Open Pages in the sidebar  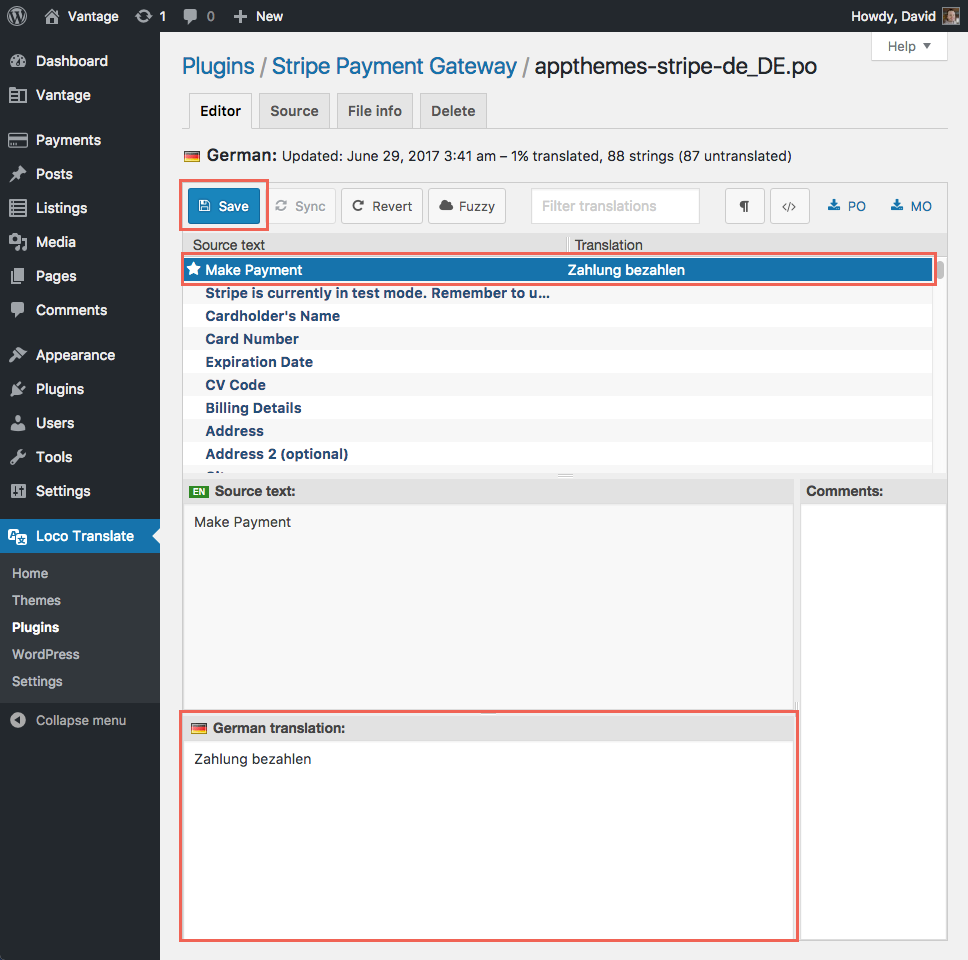coord(80,276)
